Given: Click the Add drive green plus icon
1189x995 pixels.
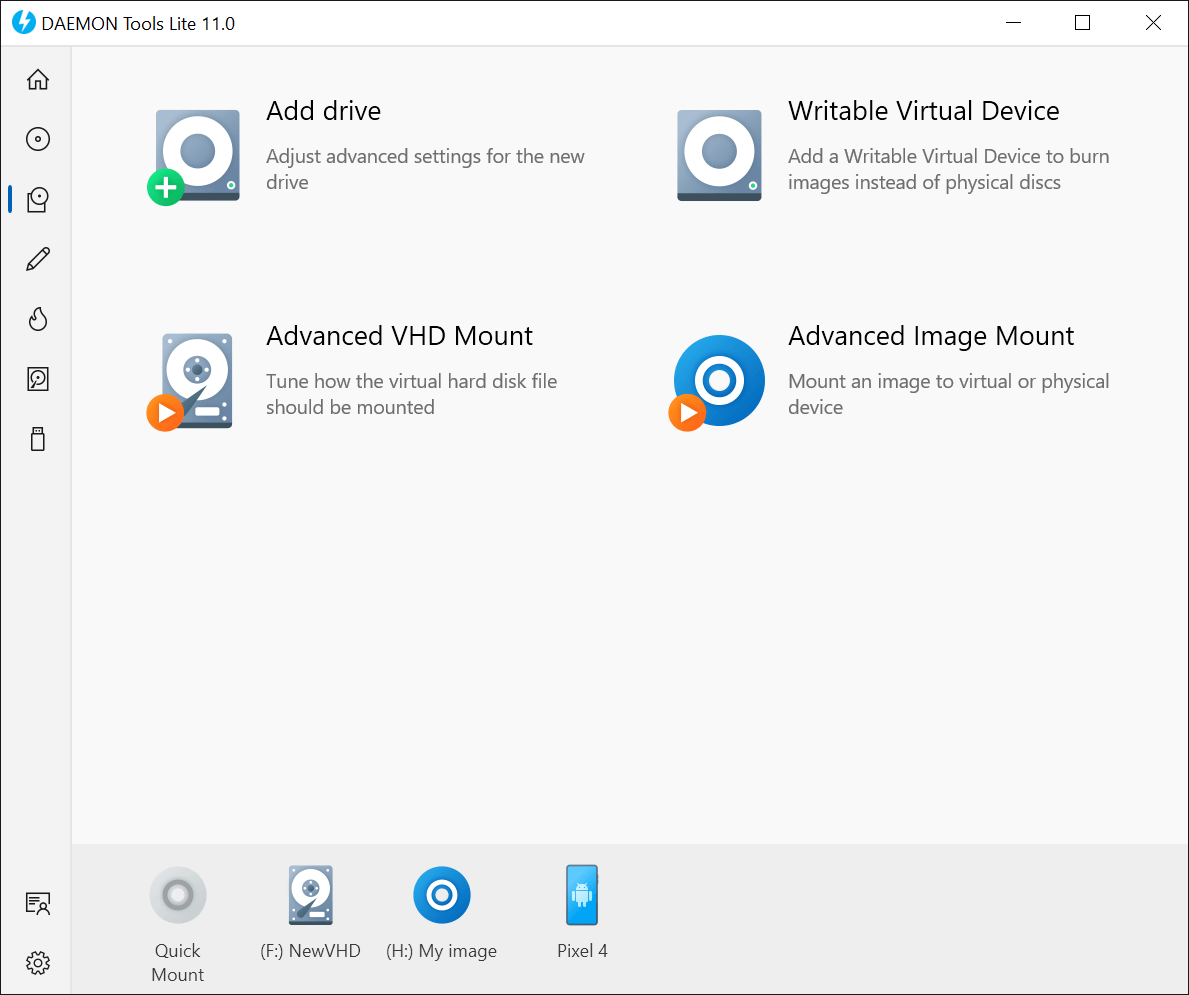Looking at the screenshot, I should (x=166, y=186).
